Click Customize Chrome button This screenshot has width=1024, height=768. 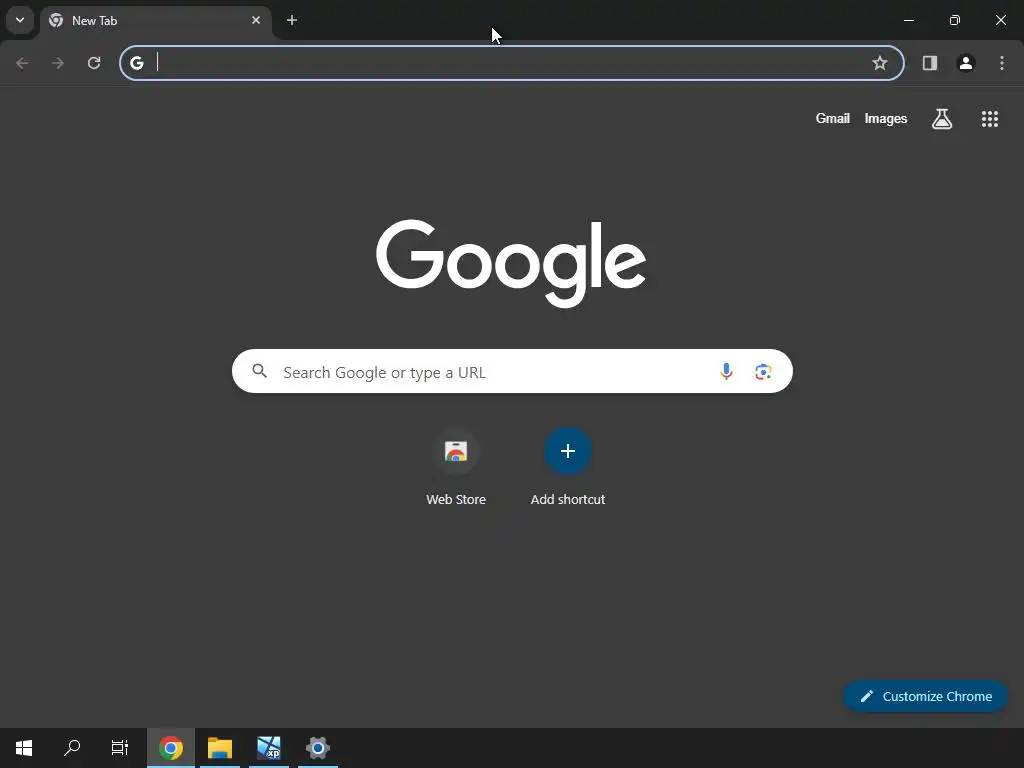tap(925, 696)
